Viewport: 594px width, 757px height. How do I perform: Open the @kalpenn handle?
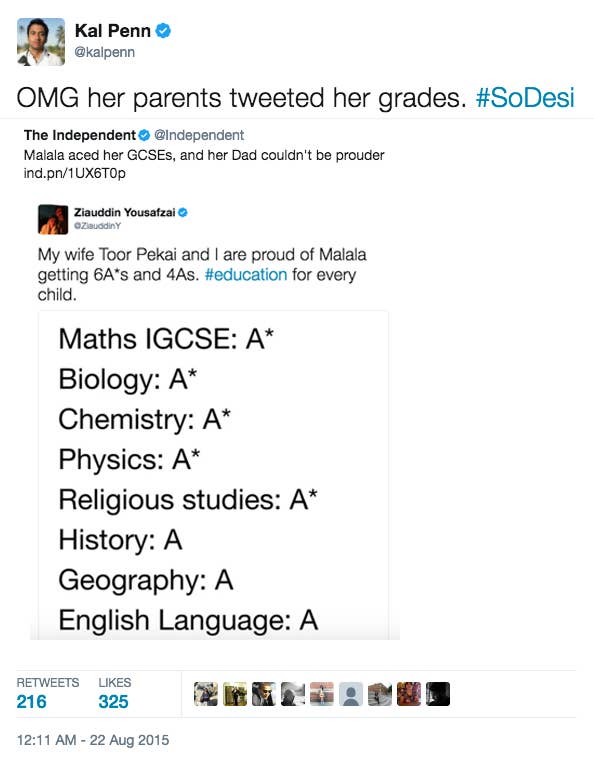[104, 52]
